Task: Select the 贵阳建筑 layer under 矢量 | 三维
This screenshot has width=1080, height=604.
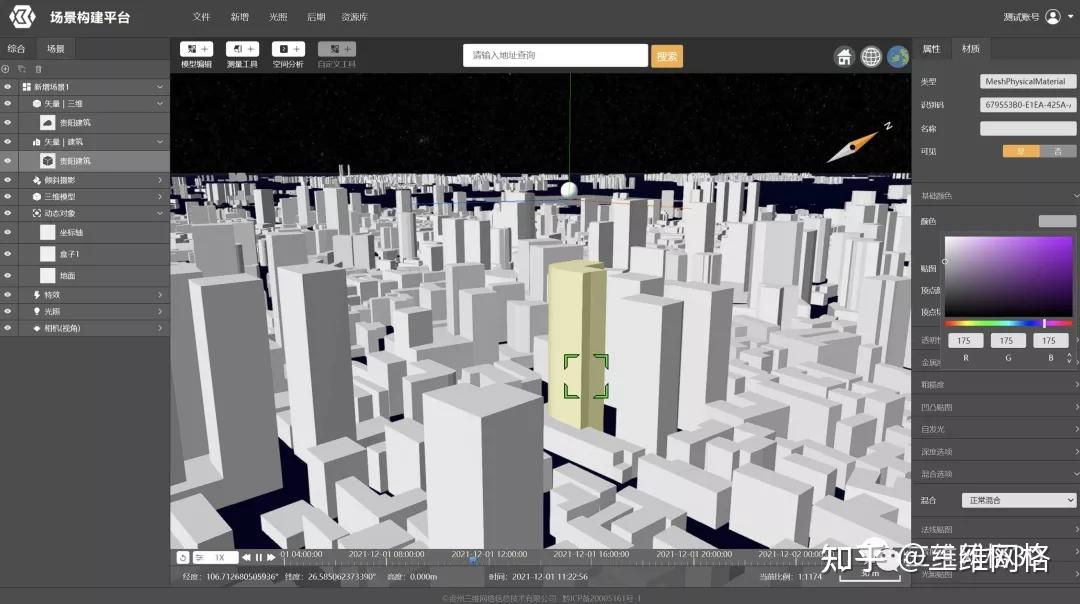Action: pos(75,123)
